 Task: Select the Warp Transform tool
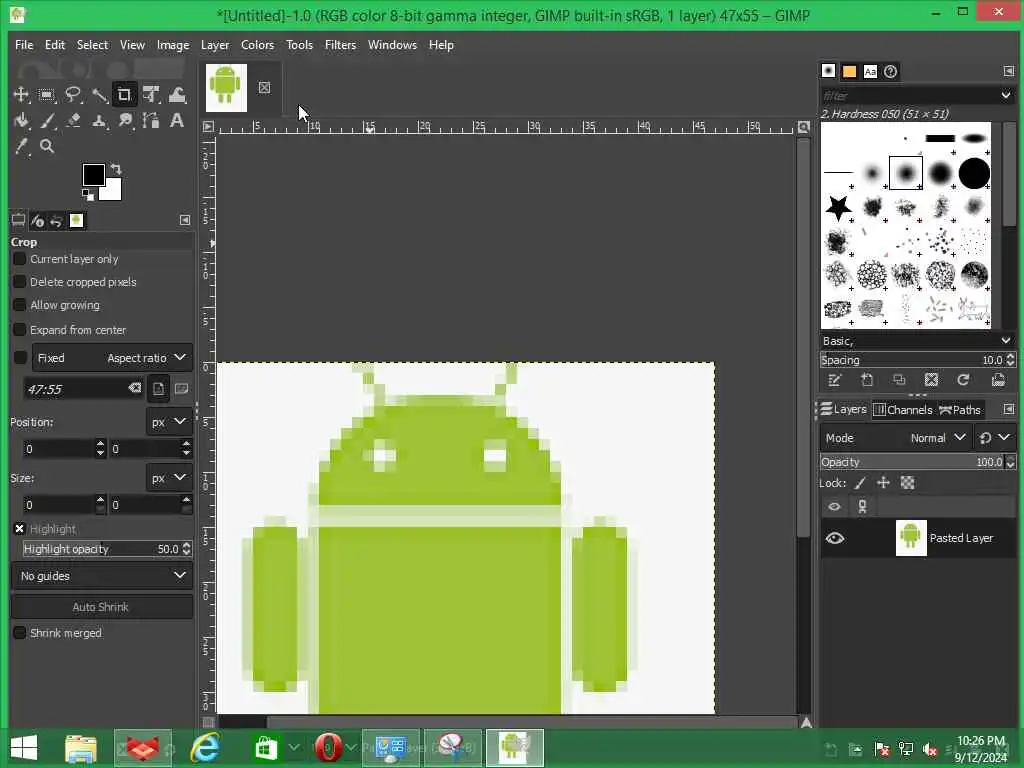pyautogui.click(x=177, y=95)
